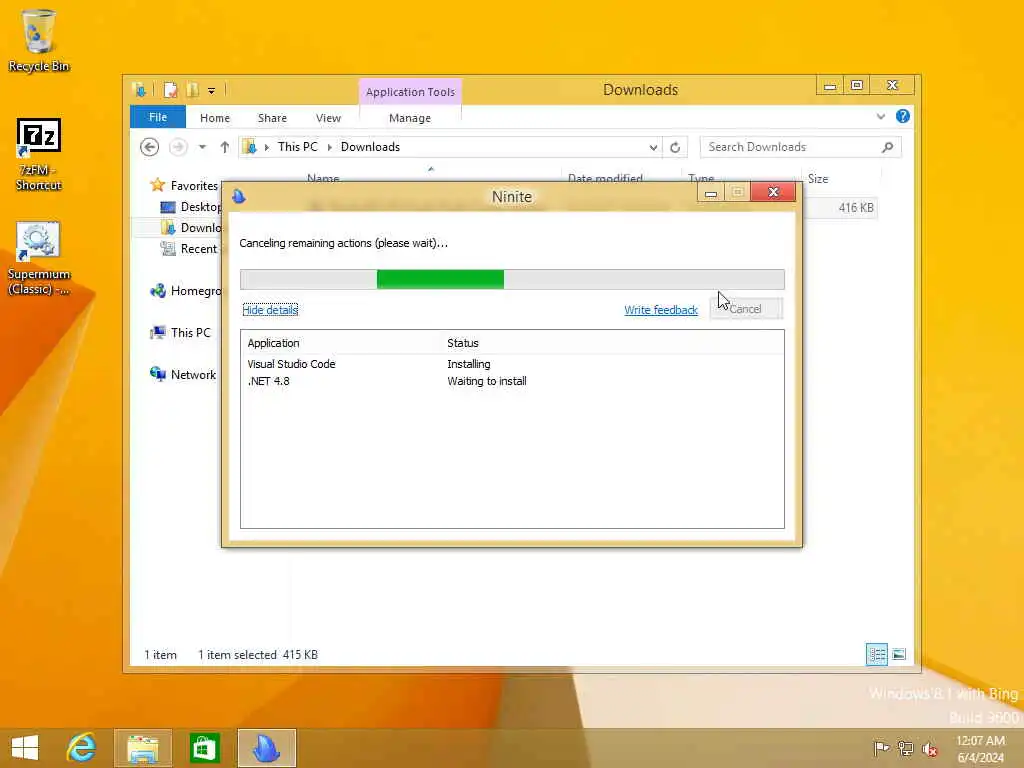Viewport: 1024px width, 768px height.
Task: Click the Write feedback link
Action: point(661,310)
